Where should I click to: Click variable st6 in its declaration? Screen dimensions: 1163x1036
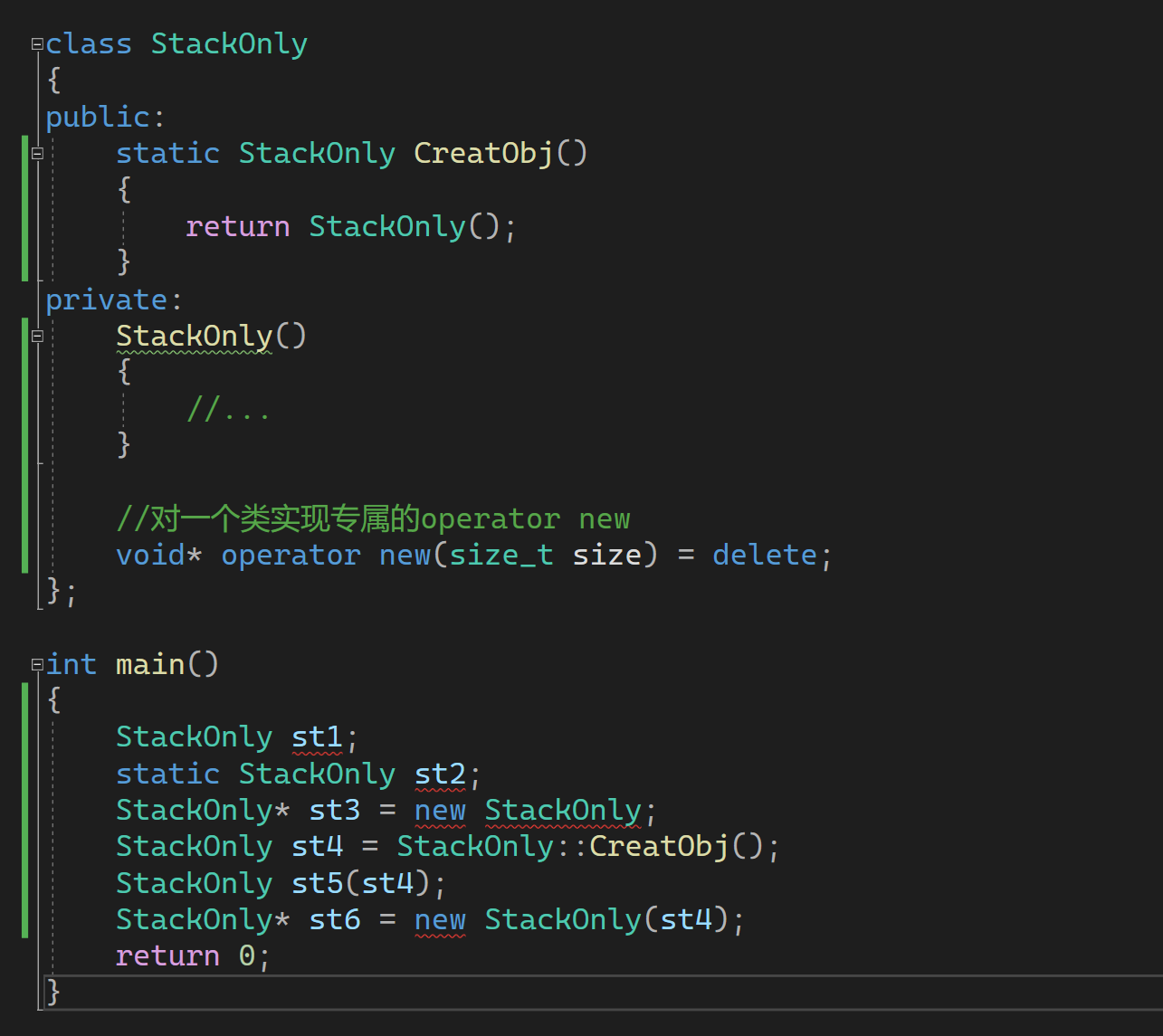pyautogui.click(x=334, y=919)
